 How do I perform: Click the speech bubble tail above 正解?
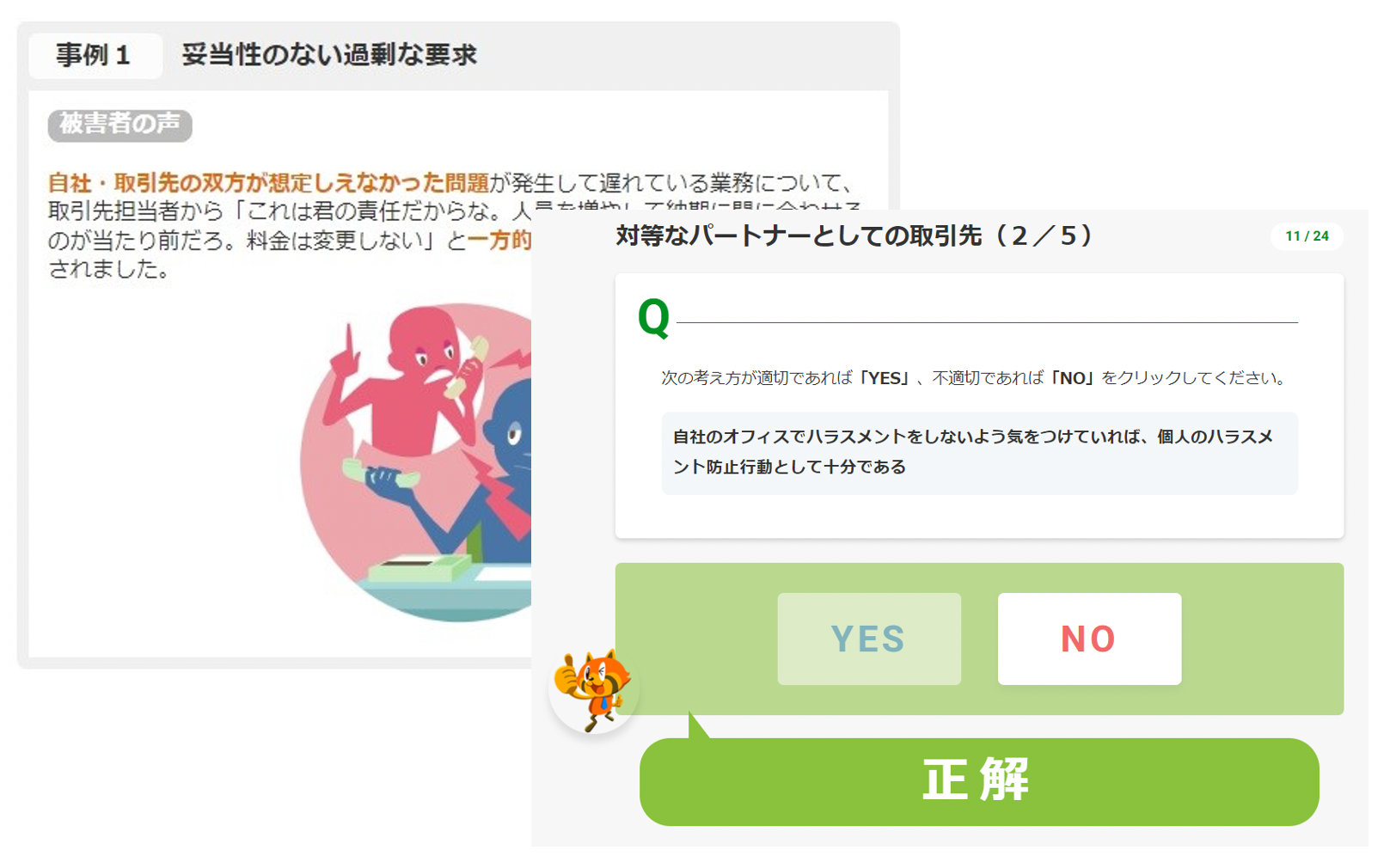pos(697,725)
